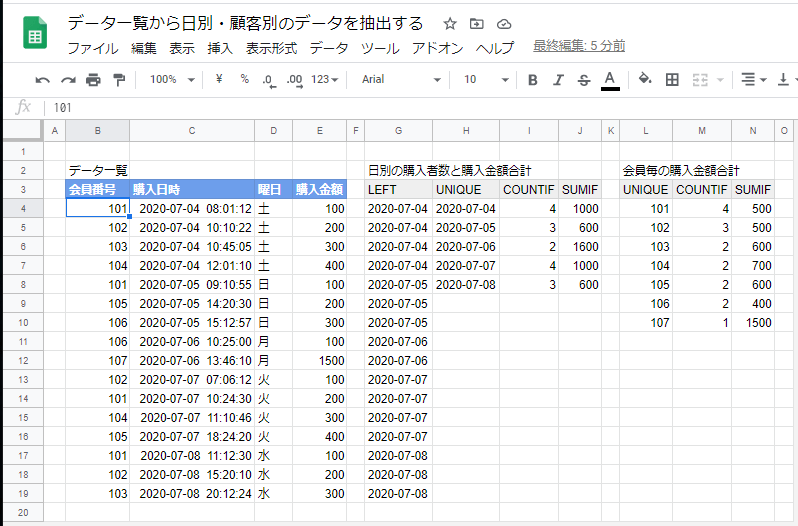
Task: Open the font size 10 dropdown
Action: 486,79
